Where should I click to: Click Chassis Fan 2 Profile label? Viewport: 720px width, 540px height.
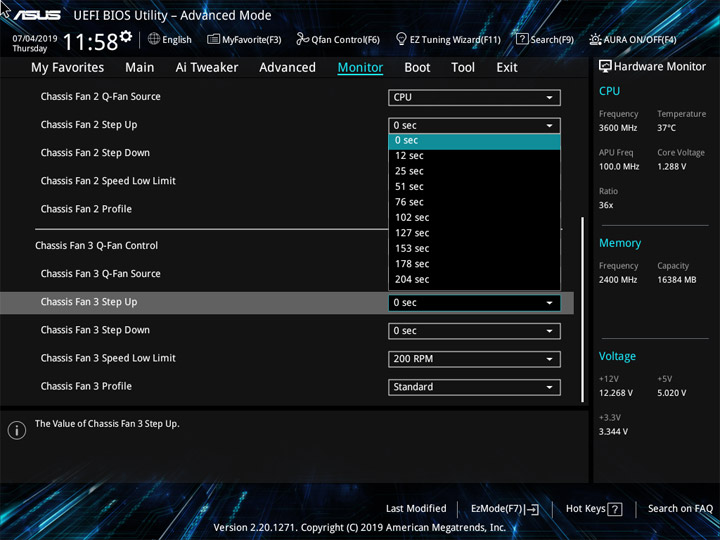point(86,209)
